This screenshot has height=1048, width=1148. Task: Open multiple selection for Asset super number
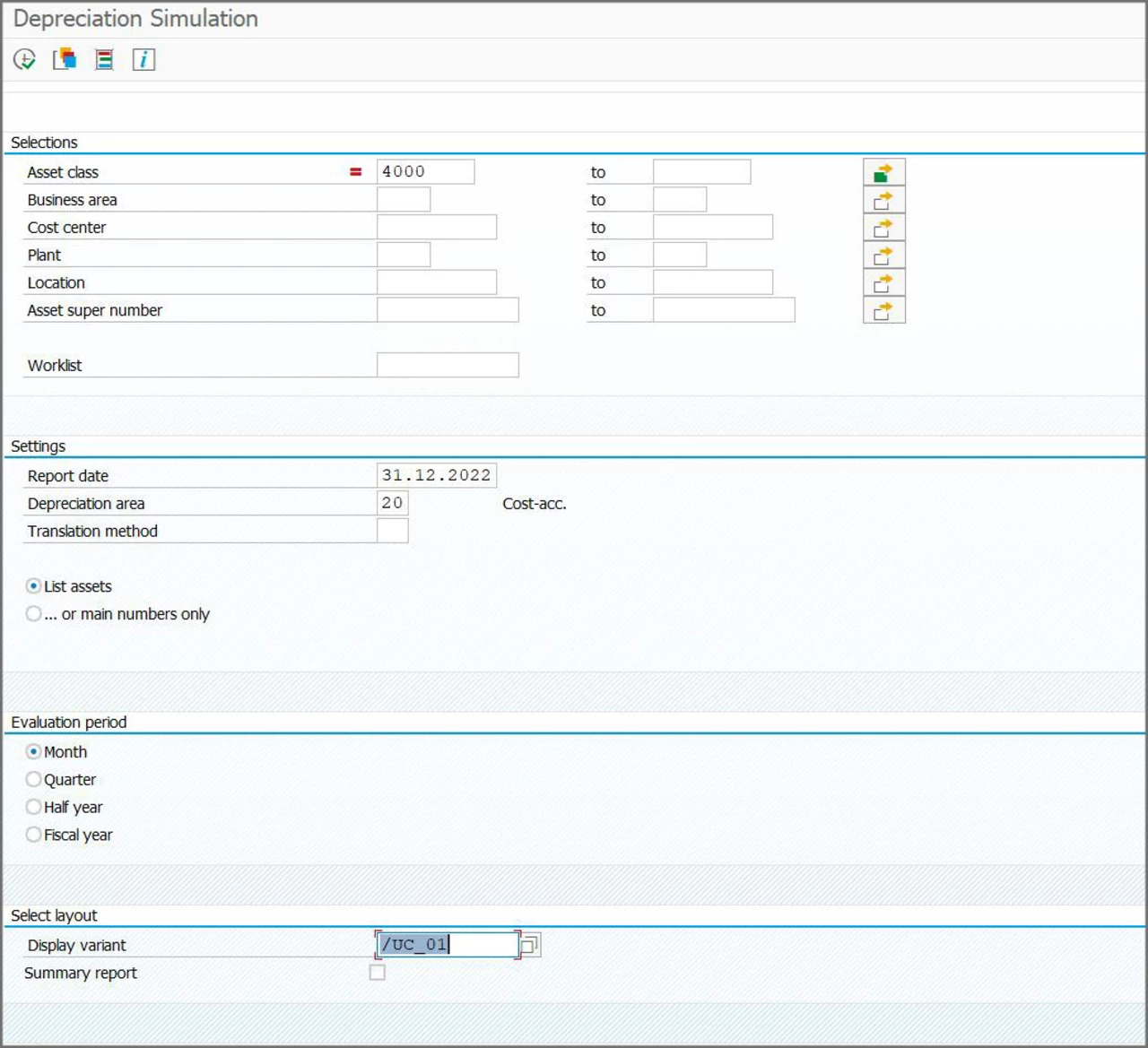[883, 309]
